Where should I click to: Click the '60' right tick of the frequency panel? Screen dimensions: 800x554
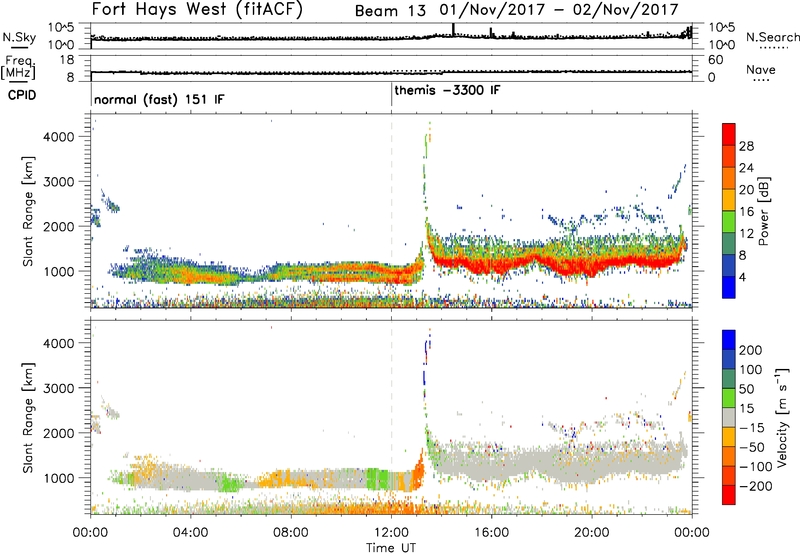coord(715,60)
